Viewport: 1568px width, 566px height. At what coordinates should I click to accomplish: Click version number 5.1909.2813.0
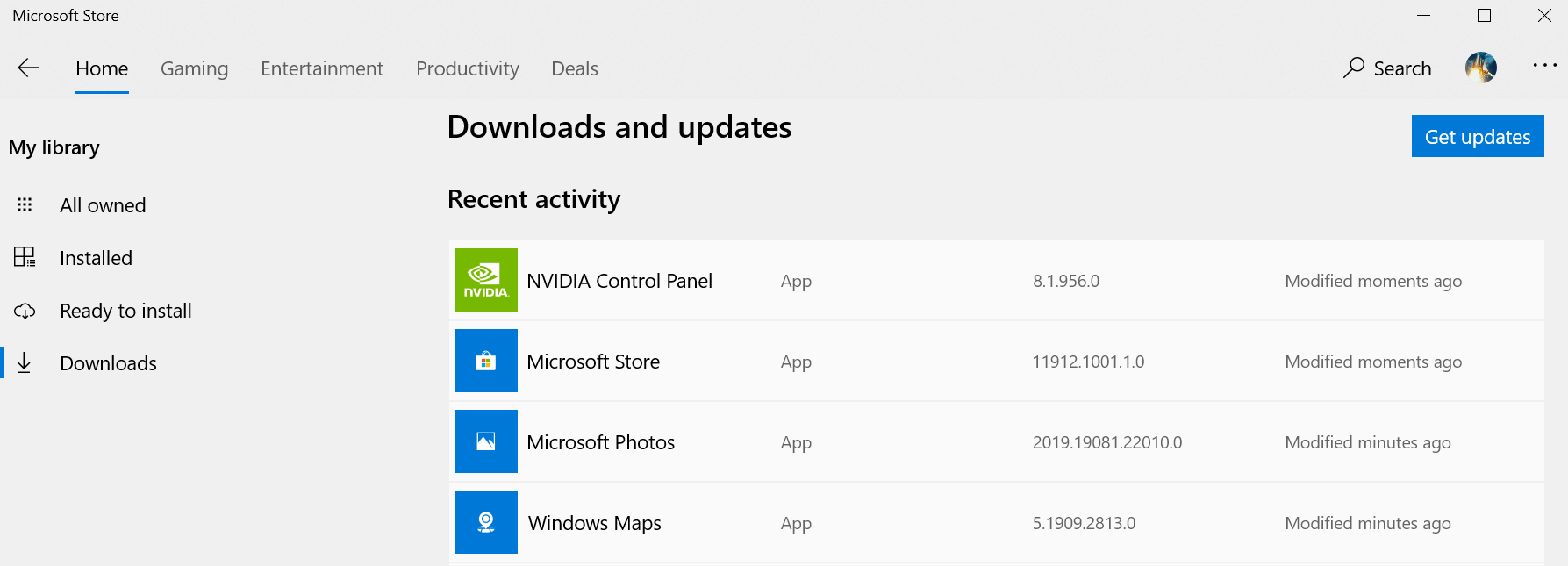point(1084,523)
